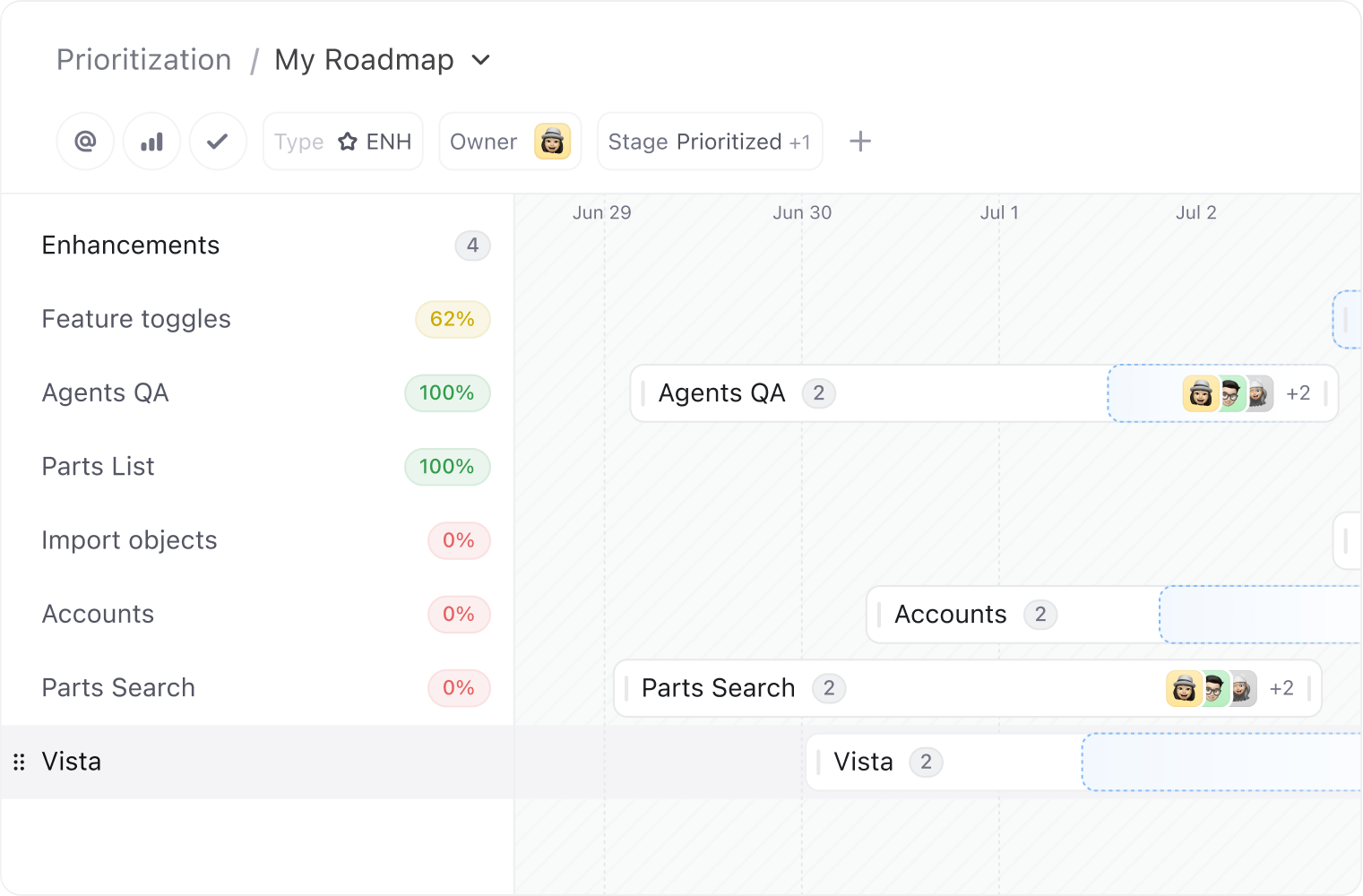Toggle the checkmark completed filter

click(x=217, y=142)
